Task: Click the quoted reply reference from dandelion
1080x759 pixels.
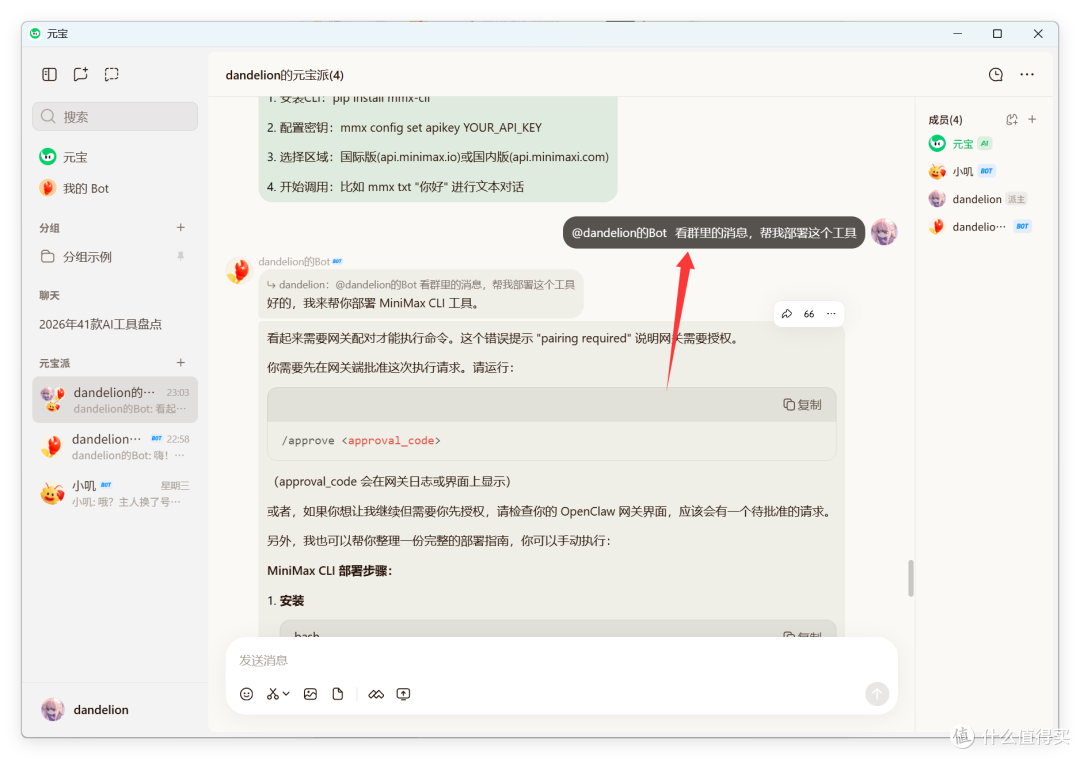Action: [x=421, y=284]
